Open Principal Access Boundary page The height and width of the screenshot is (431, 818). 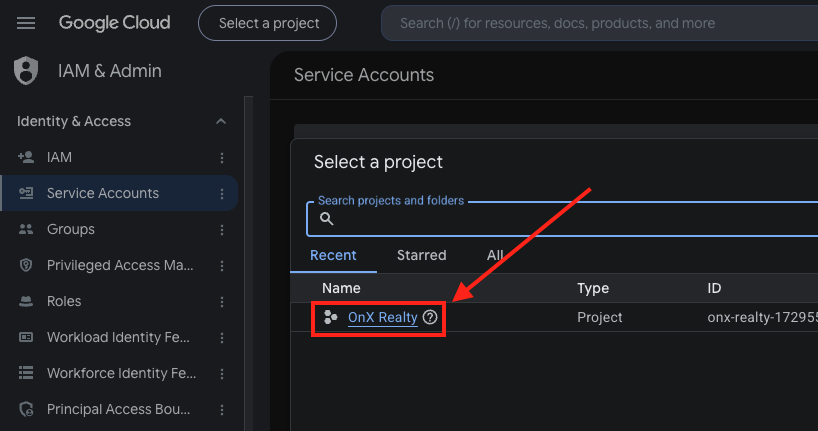click(x=119, y=409)
